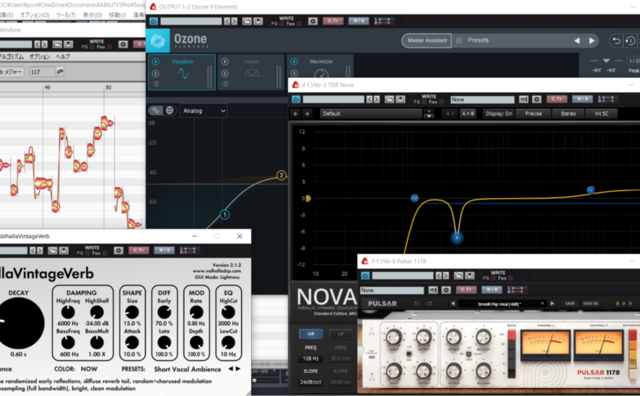Select next Ozone preset arrow

(x=591, y=40)
